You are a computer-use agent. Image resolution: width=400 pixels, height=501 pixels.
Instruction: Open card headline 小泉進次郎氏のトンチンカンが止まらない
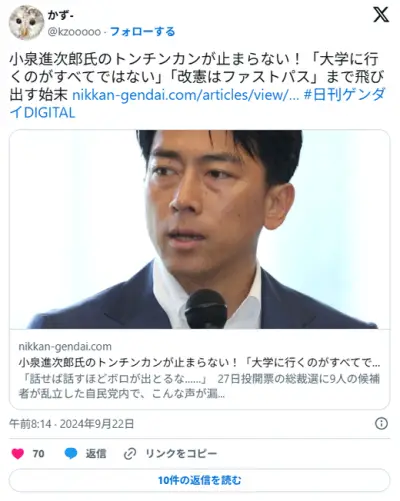point(199,363)
